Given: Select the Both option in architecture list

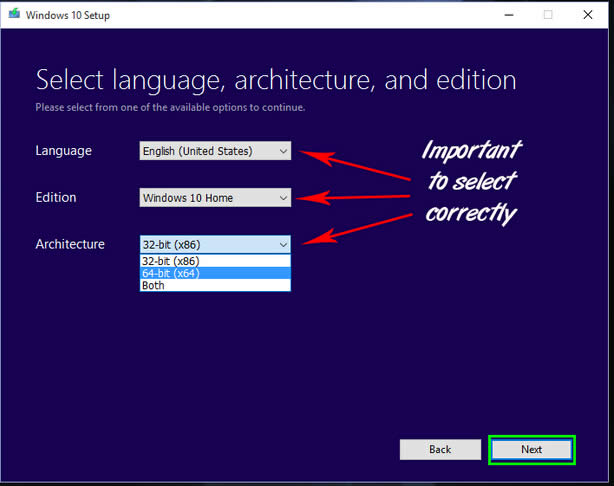Looking at the screenshot, I should (x=215, y=285).
